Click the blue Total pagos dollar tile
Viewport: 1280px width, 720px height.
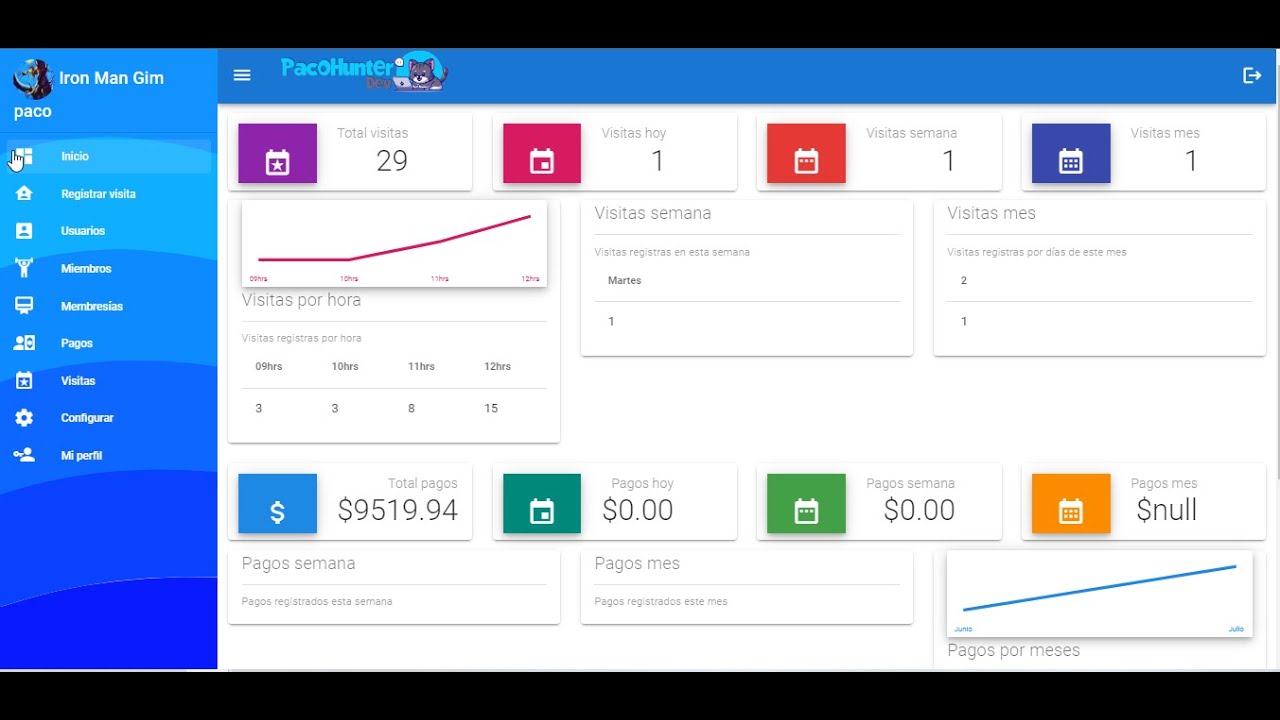(277, 504)
